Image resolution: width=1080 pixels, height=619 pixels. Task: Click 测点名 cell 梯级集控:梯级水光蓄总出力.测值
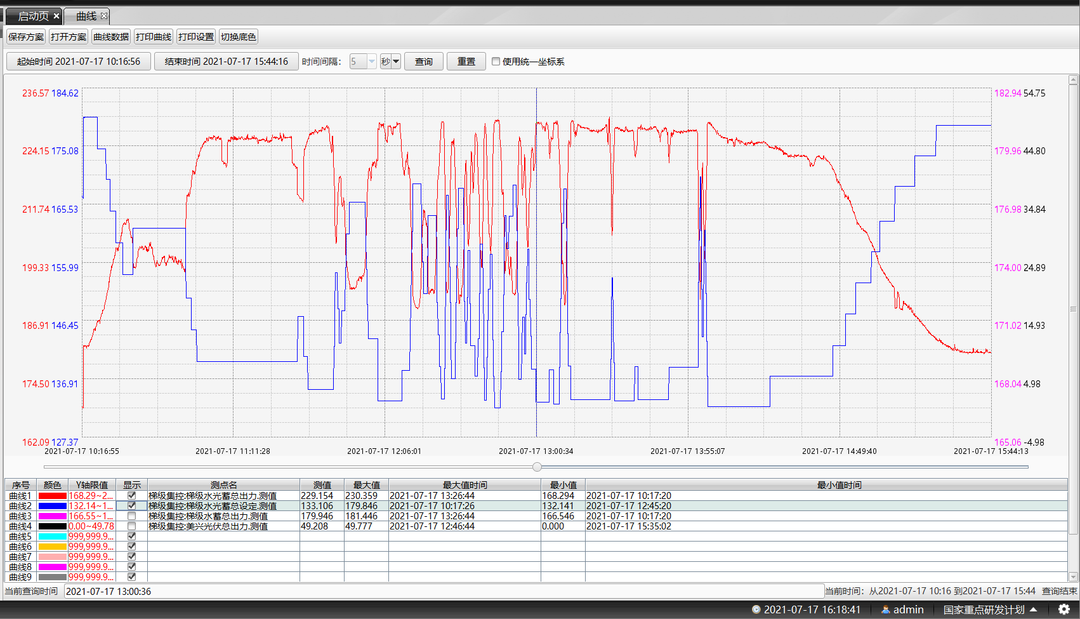pos(223,496)
